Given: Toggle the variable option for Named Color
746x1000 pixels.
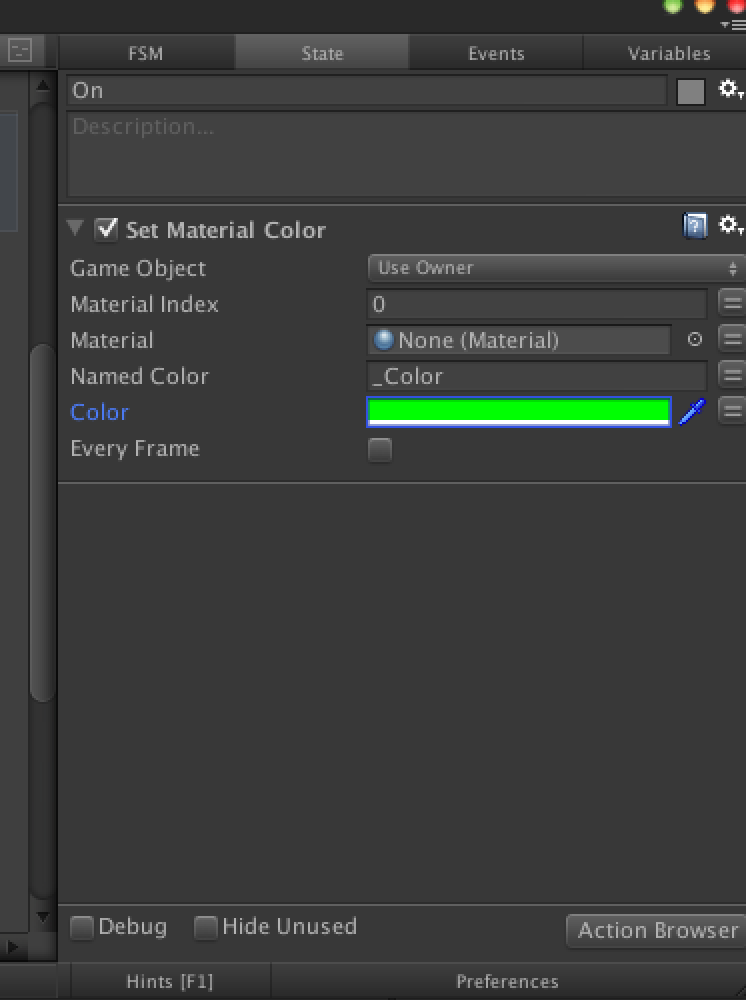Looking at the screenshot, I should coord(732,375).
